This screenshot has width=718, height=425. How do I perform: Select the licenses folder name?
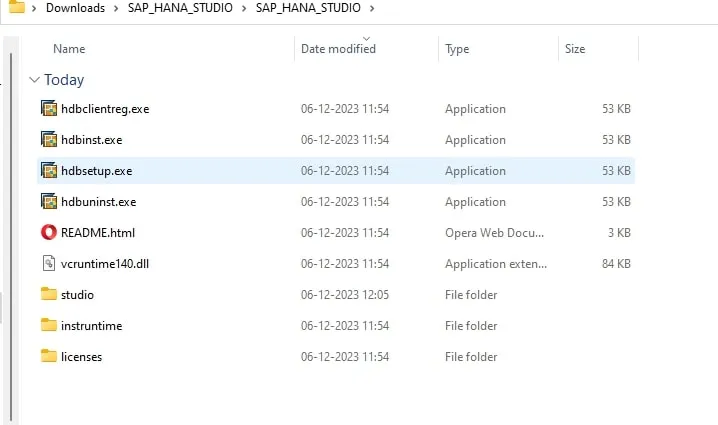(x=82, y=357)
